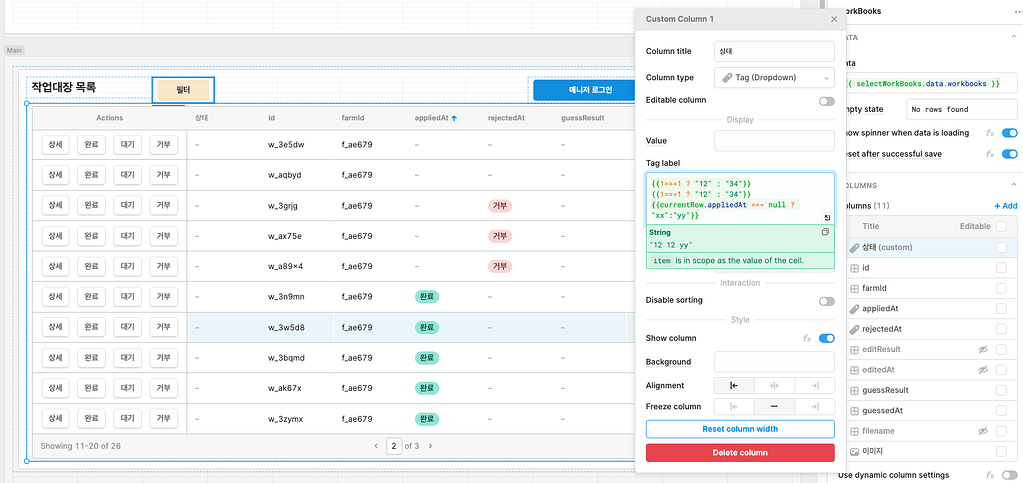Unhide the editedAt column

point(983,370)
